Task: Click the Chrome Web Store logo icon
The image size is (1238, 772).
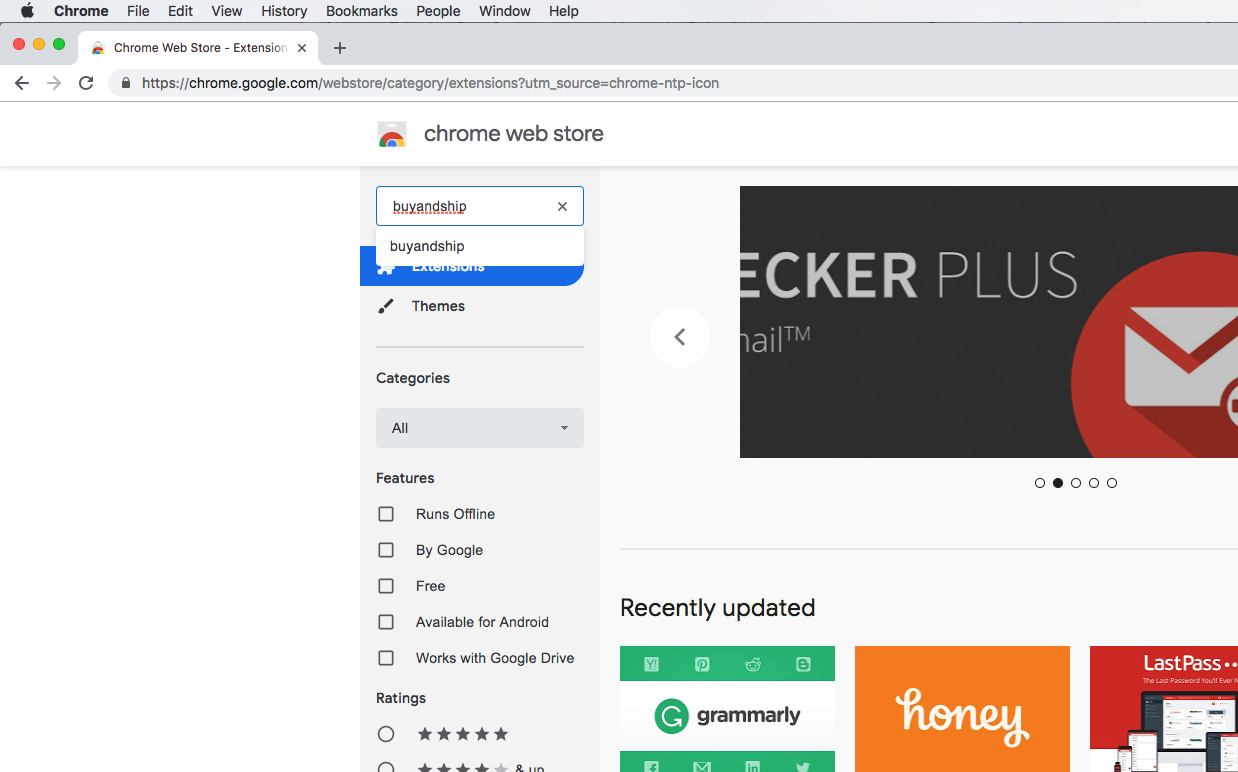Action: (392, 134)
